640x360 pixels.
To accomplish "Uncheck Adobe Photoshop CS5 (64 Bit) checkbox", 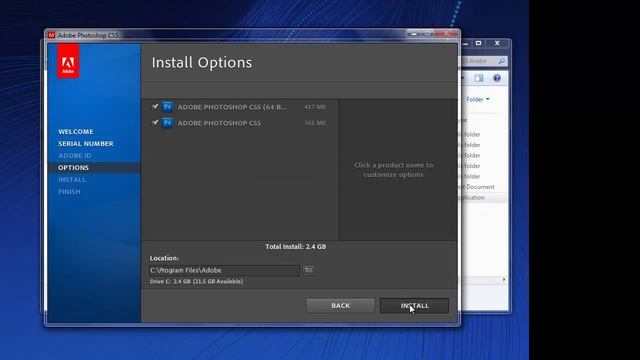I will (155, 107).
